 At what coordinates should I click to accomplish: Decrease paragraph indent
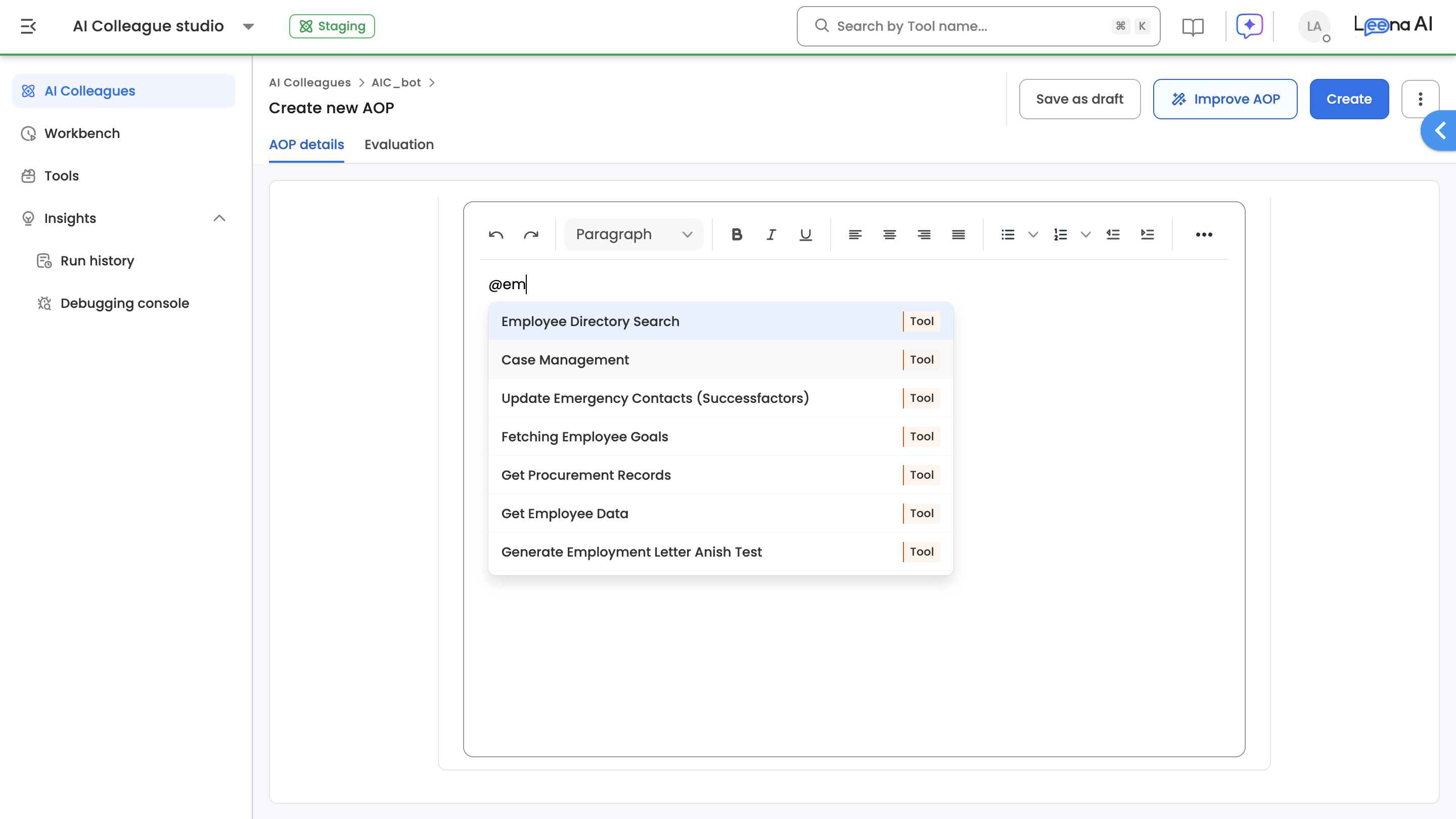click(x=1112, y=235)
